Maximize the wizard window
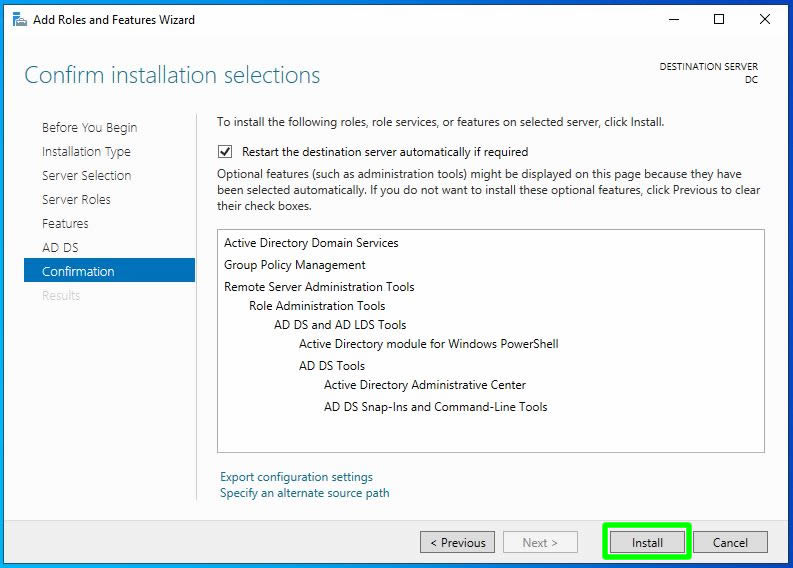Image resolution: width=793 pixels, height=568 pixels. (719, 19)
